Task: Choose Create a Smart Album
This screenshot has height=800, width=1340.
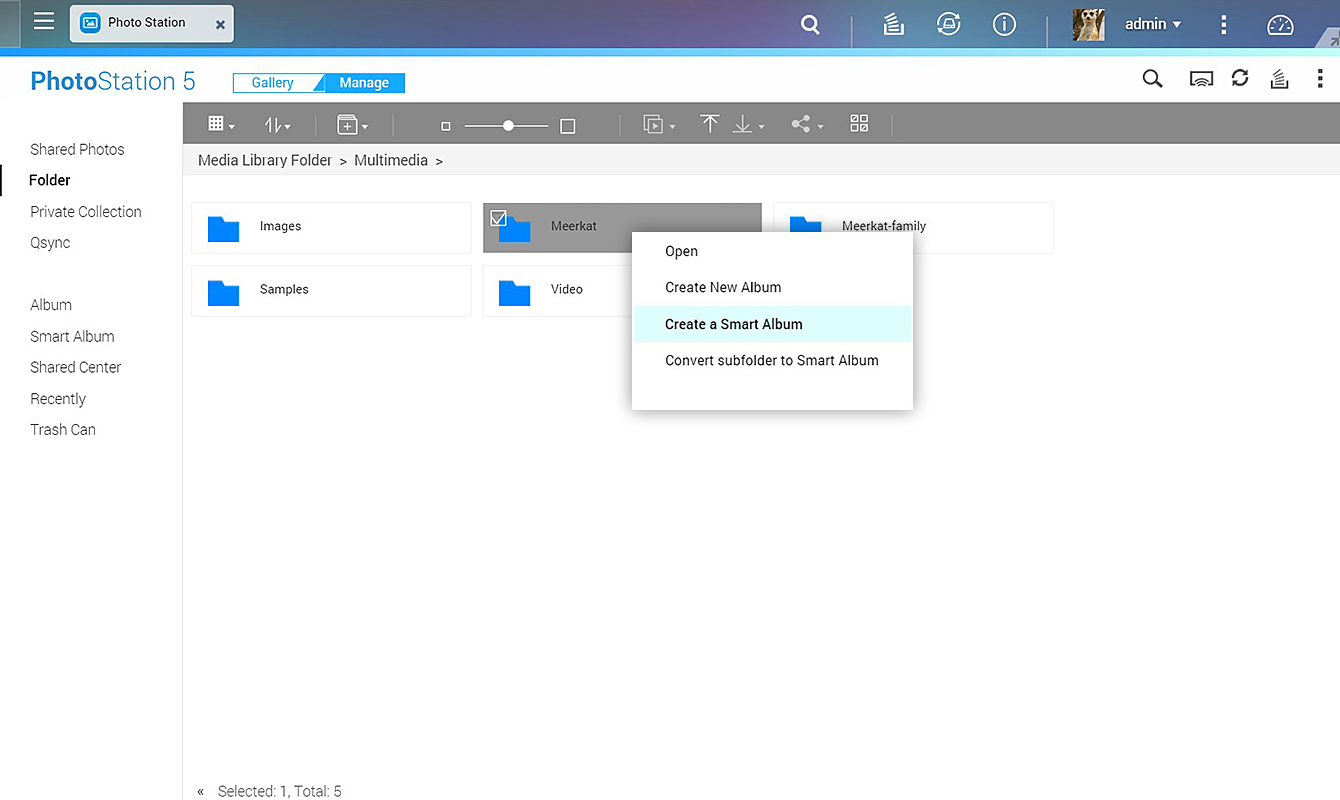Action: point(772,324)
